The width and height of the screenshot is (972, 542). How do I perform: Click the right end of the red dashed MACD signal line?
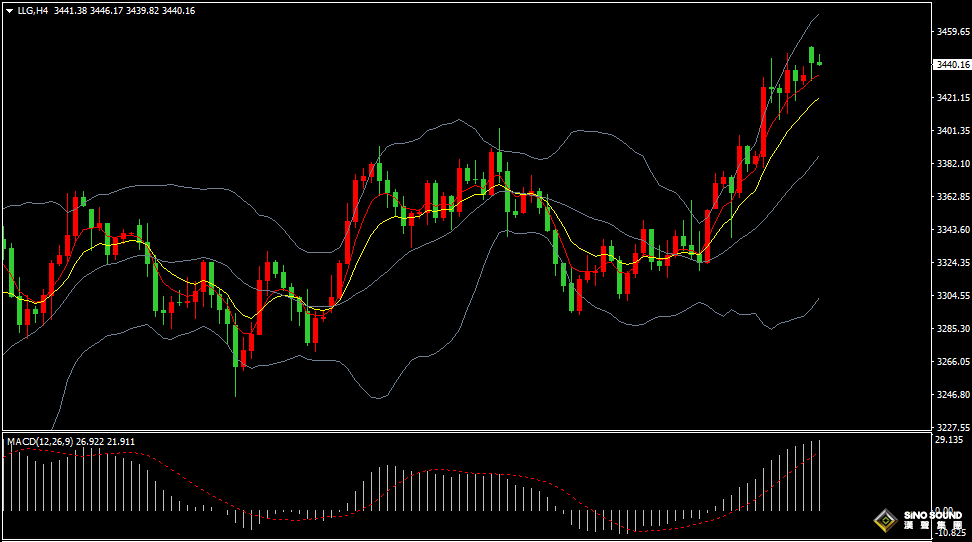819,451
